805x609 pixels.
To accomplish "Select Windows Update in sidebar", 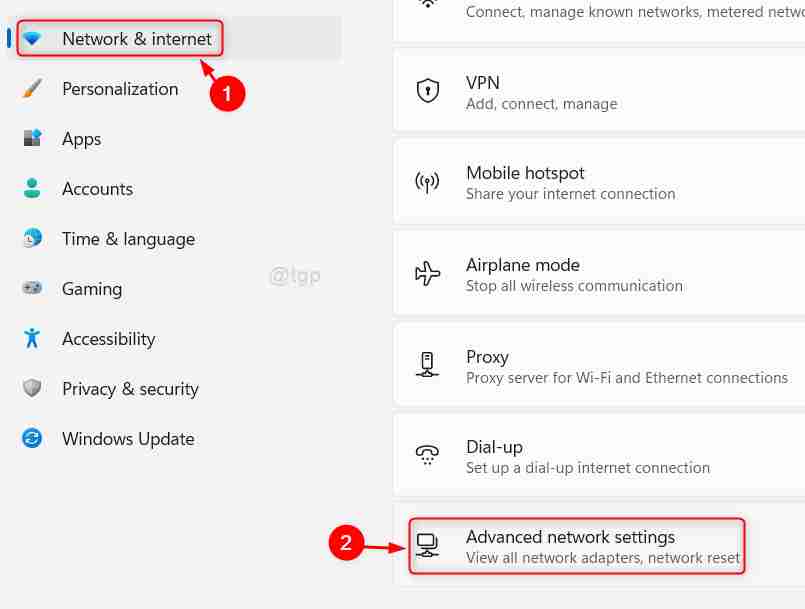I will [128, 438].
